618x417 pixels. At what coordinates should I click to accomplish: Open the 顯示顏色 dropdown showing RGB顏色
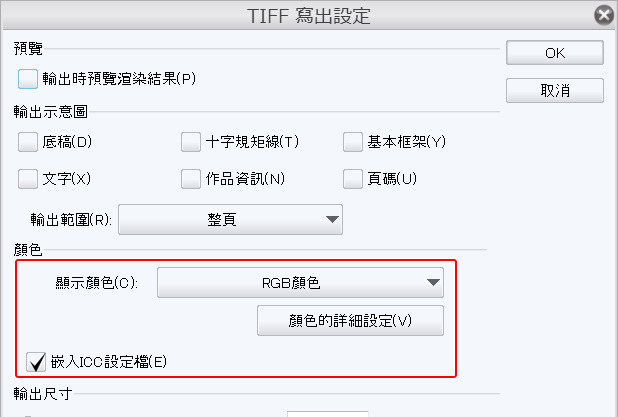(300, 283)
